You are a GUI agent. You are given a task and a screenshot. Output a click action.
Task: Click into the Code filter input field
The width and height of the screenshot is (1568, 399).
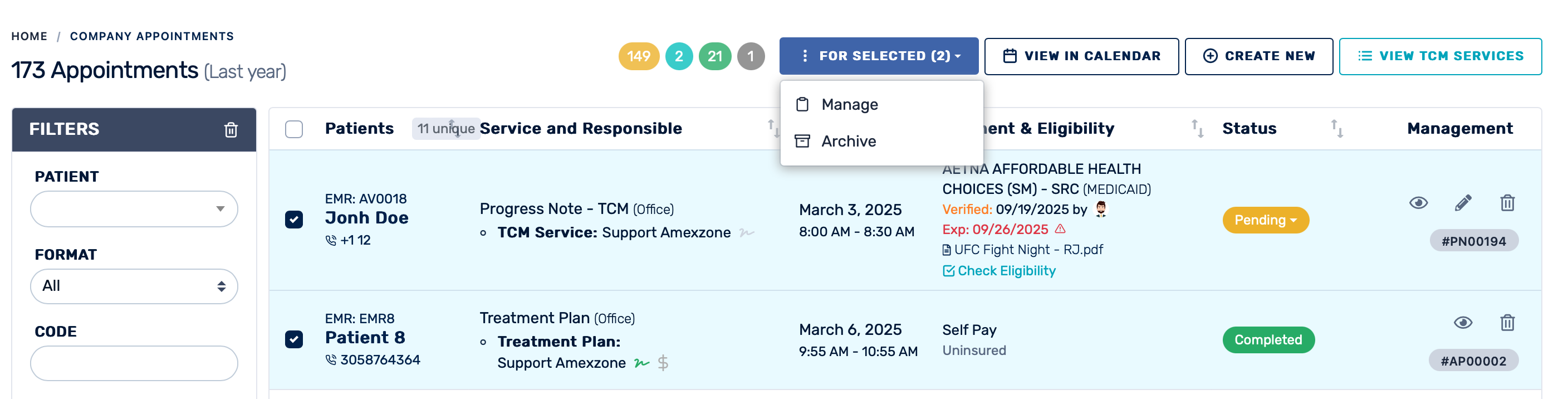tap(134, 364)
